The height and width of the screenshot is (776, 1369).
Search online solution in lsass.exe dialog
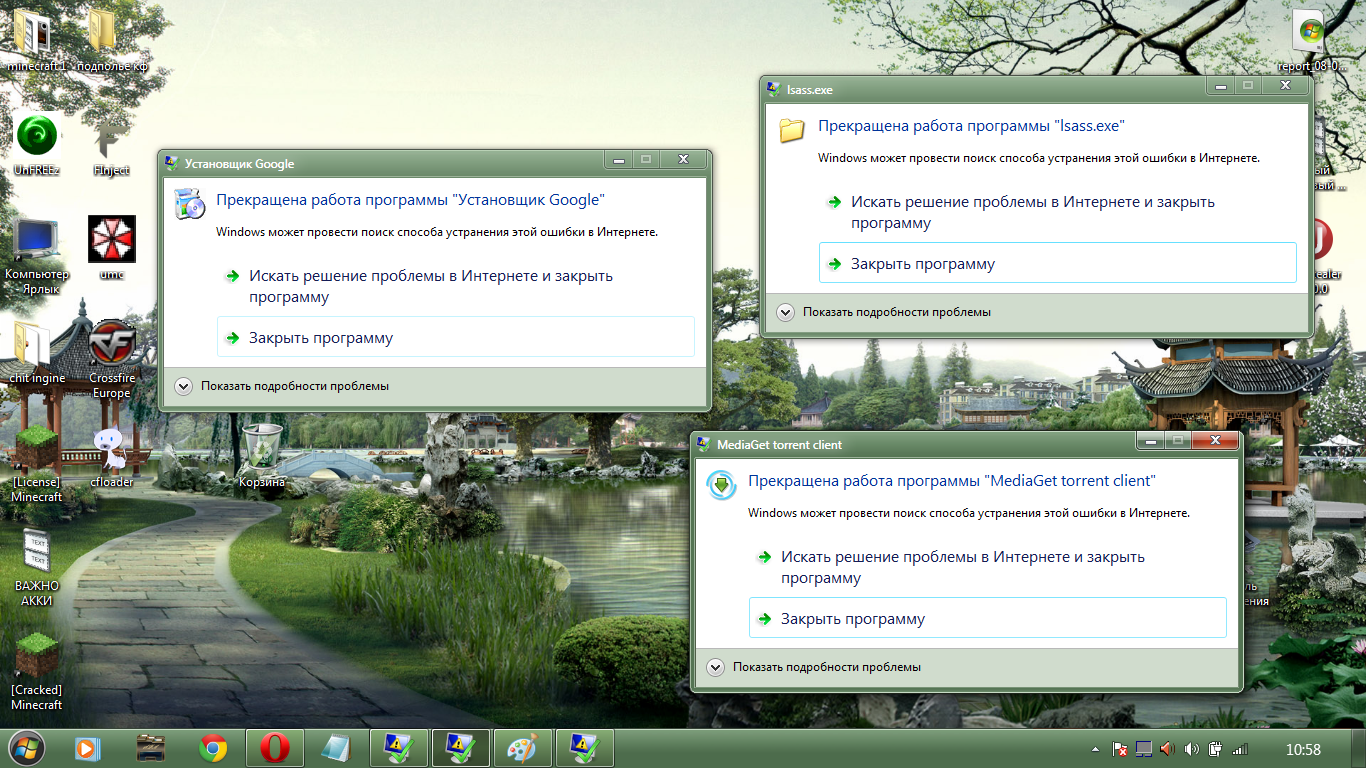[x=1058, y=212]
